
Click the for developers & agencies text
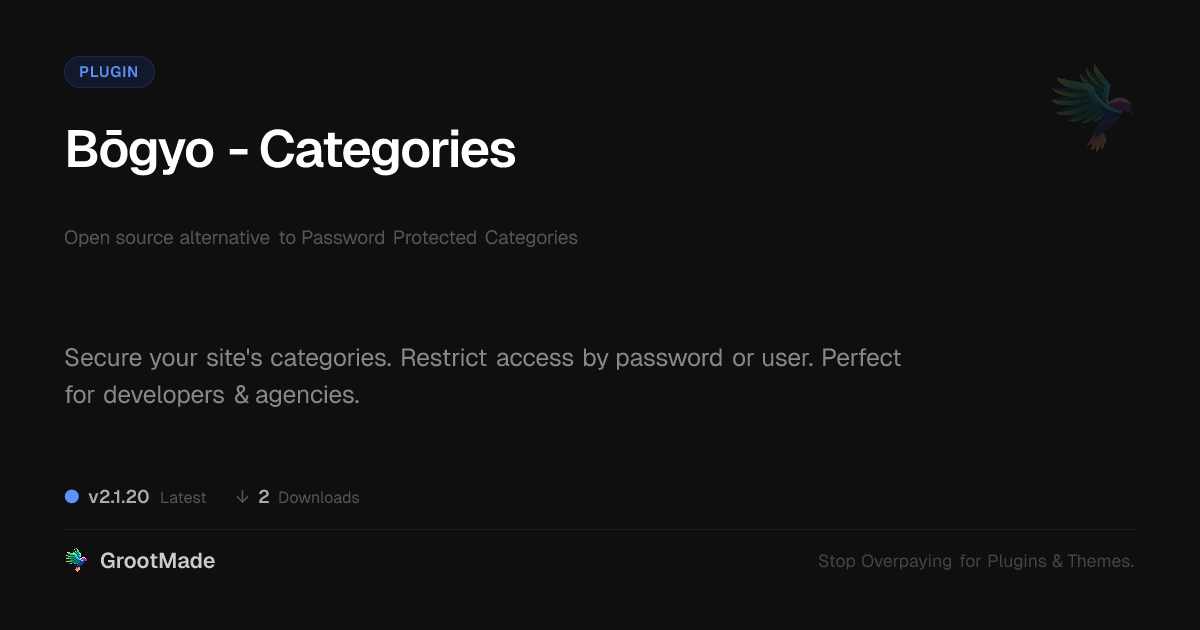212,395
